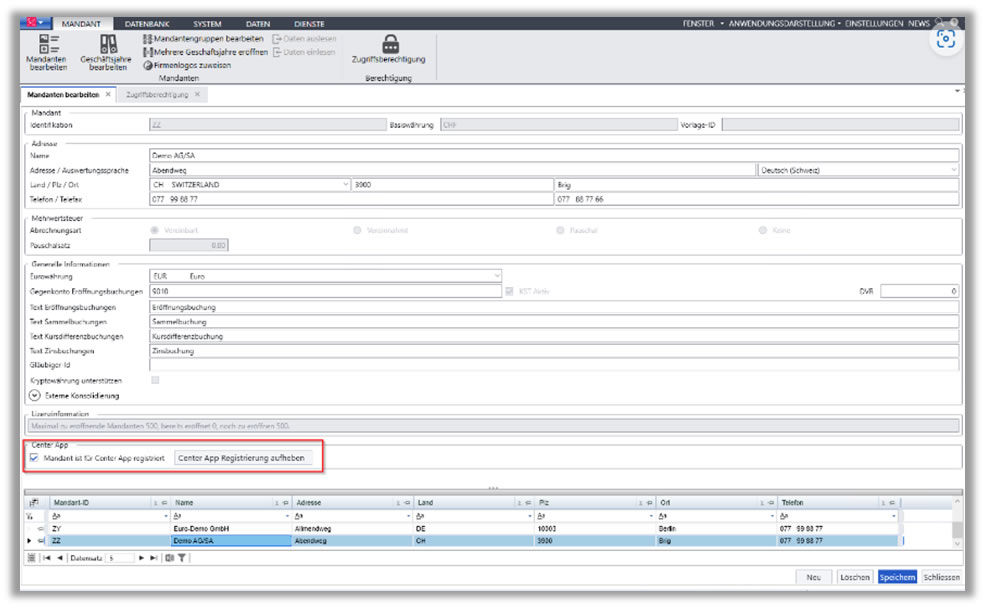Open Eurowährung dropdown showing EUR Euro
Viewport: 985px width, 608px height.
(x=496, y=276)
